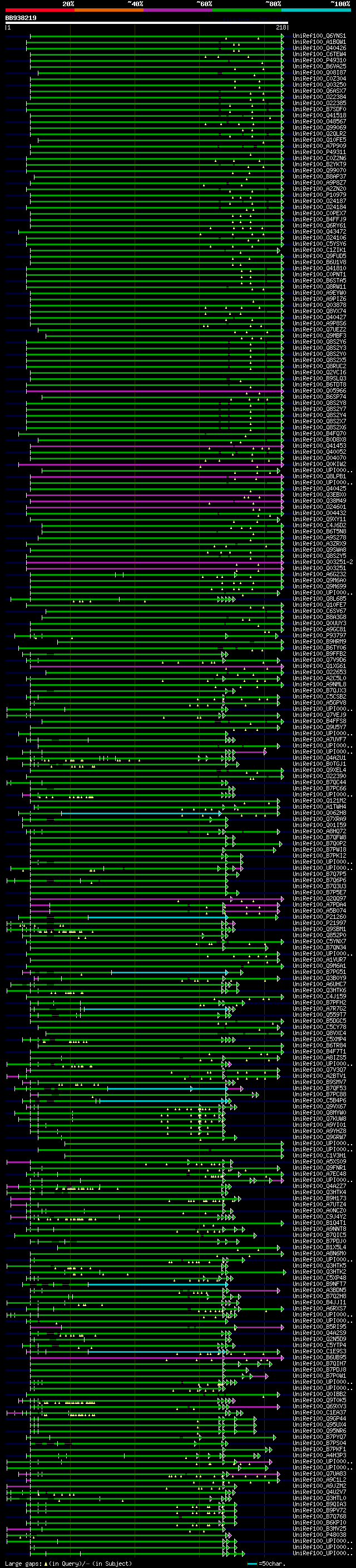View entry UniRef100_A7P909
The width and height of the screenshot is (356, 1568).
[x=319, y=146]
